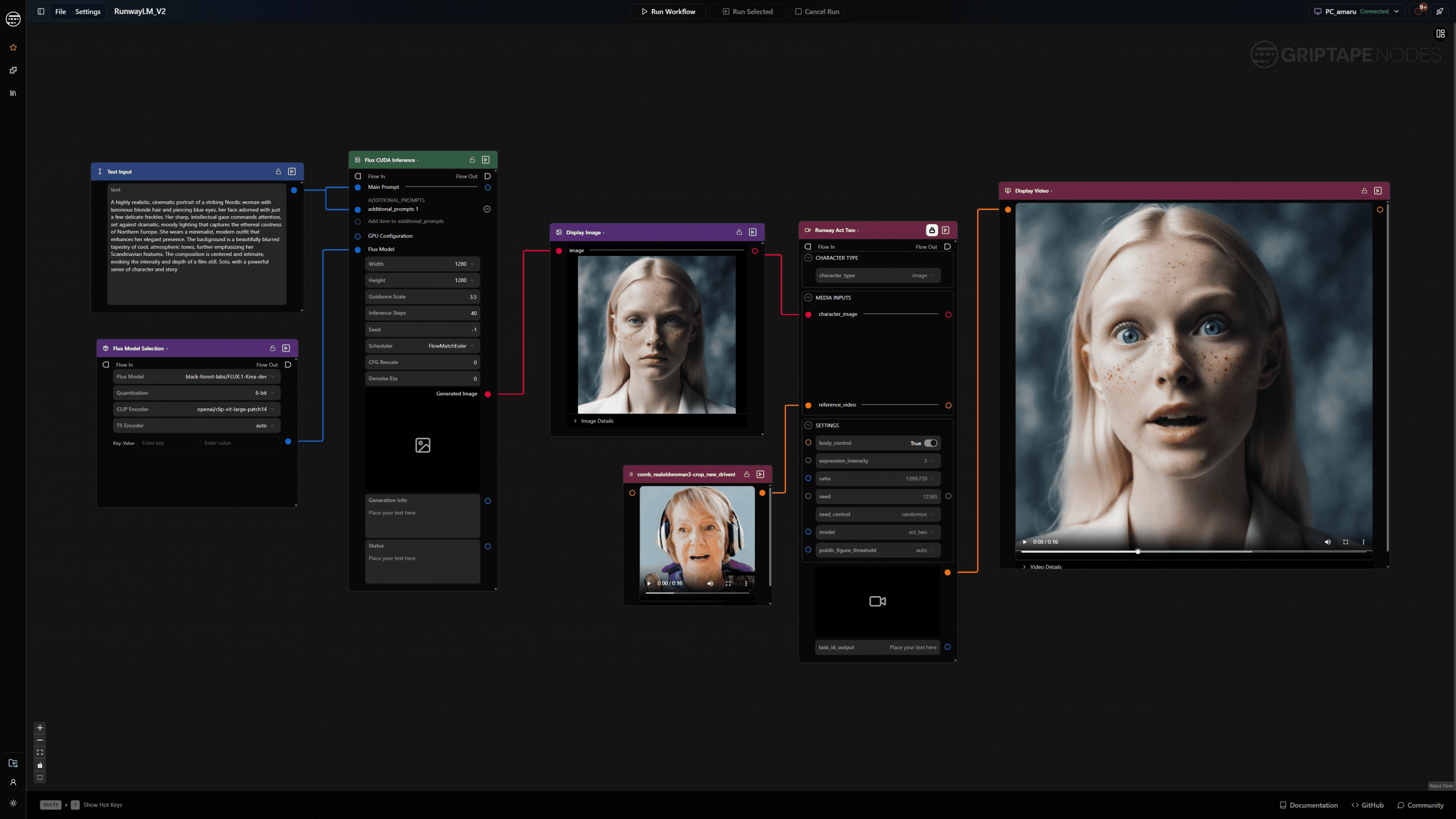The height and width of the screenshot is (819, 1456).
Task: Click the lock icon on the Runway Act Two node
Action: 931,230
